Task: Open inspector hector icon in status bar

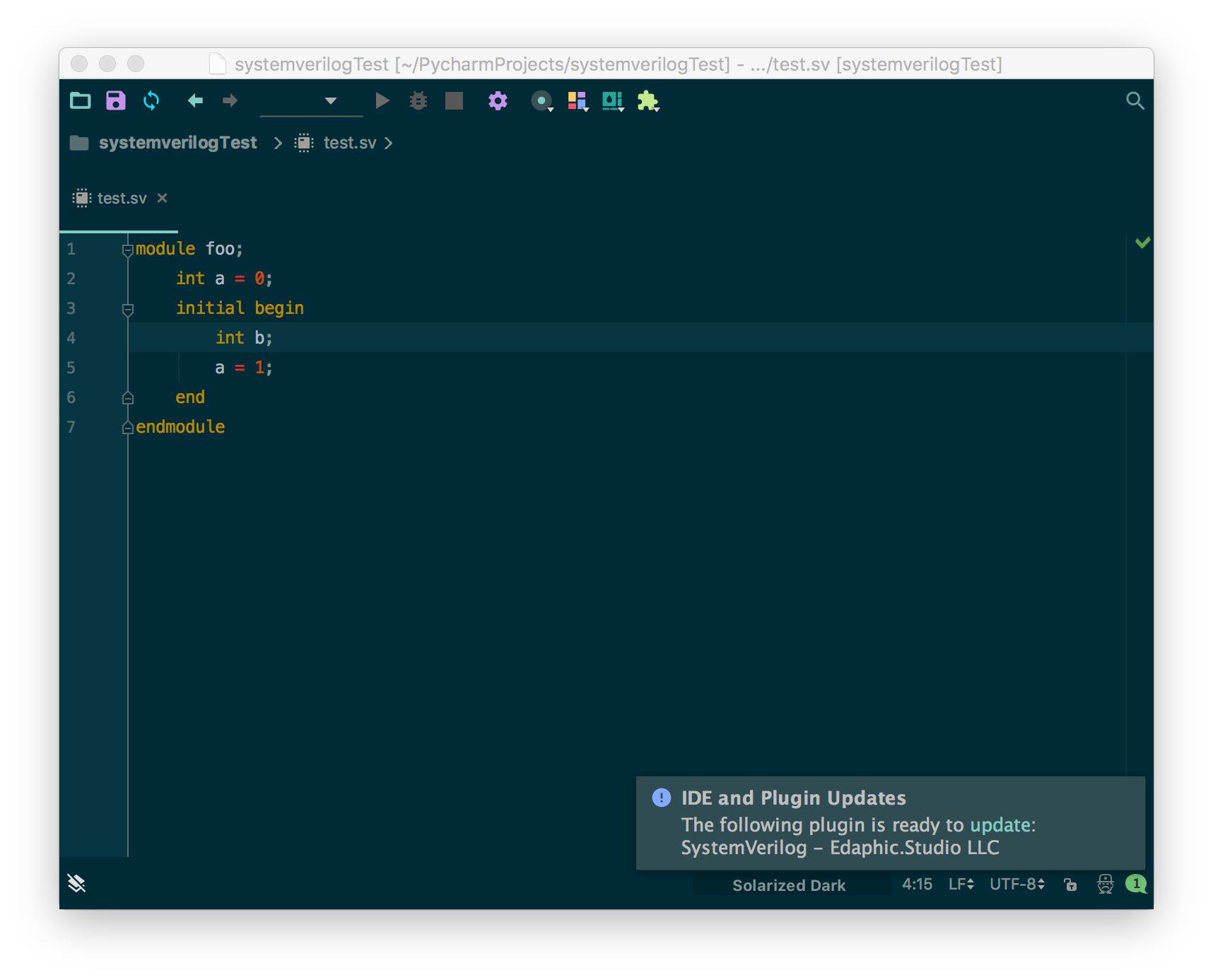Action: click(x=1105, y=884)
